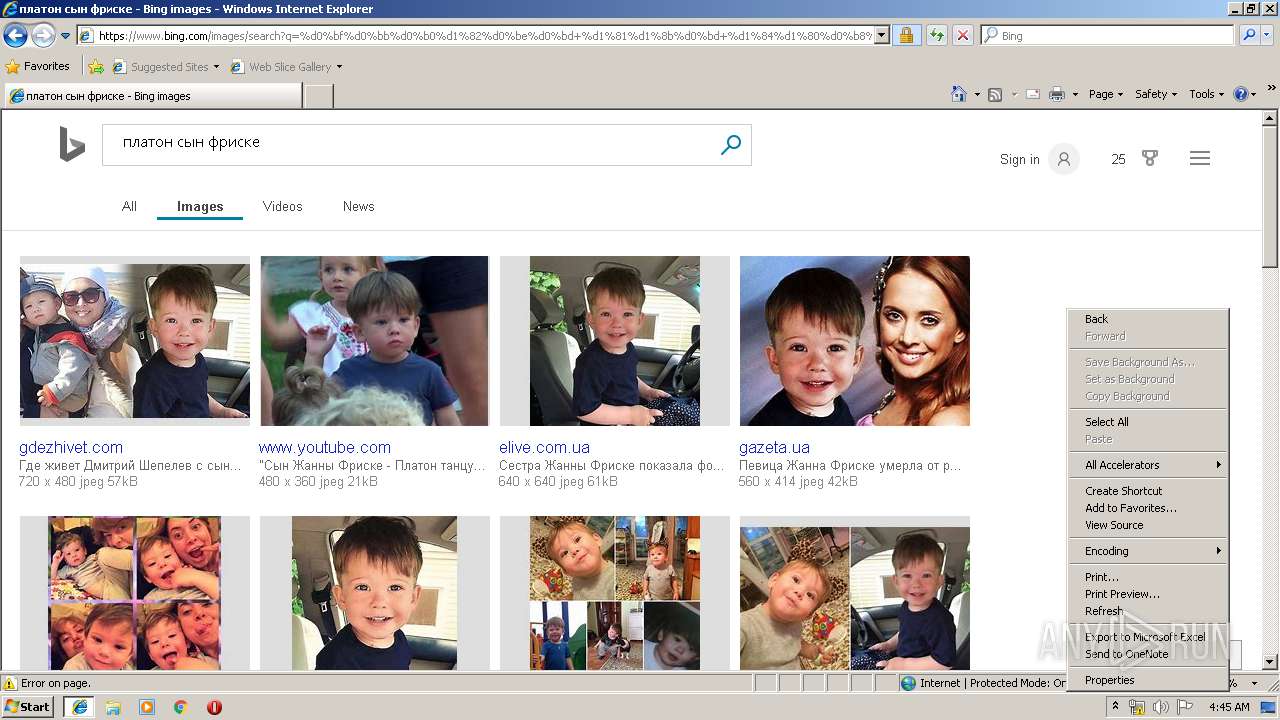1280x720 pixels.
Task: Click the Print icon in command bar
Action: (1056, 94)
